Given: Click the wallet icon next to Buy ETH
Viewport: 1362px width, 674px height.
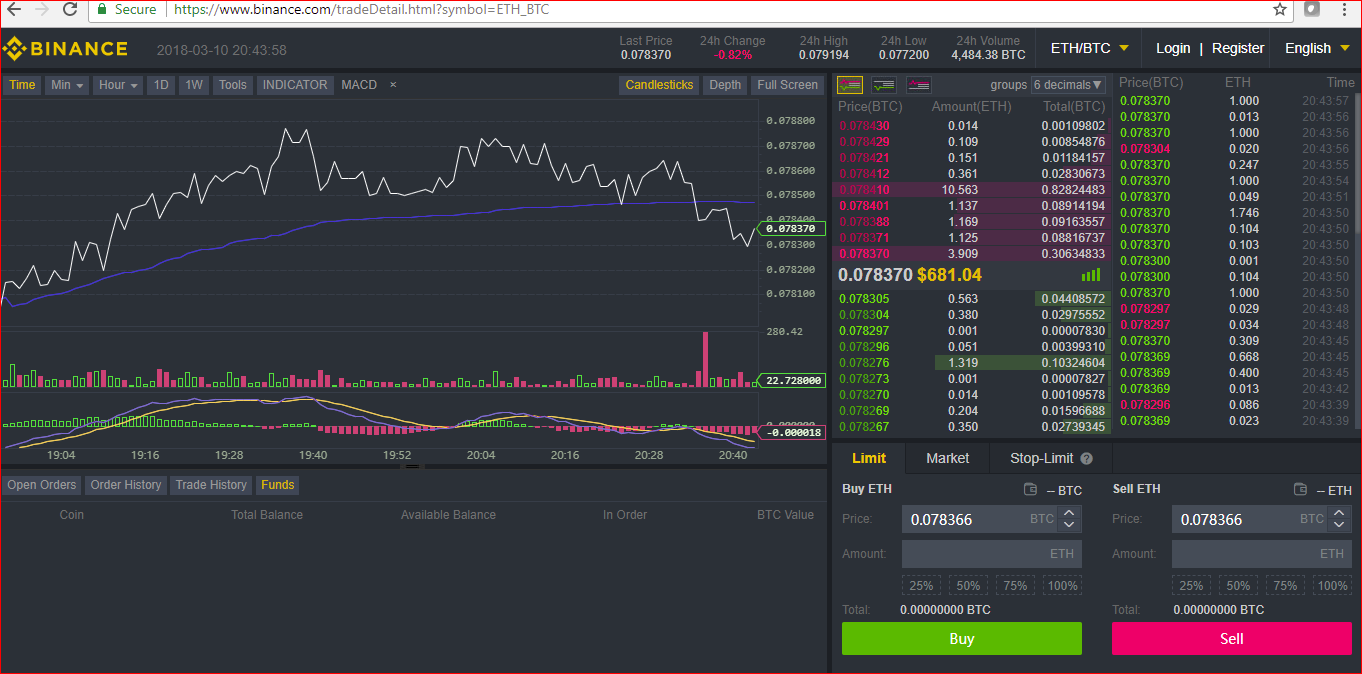Looking at the screenshot, I should click(1031, 490).
